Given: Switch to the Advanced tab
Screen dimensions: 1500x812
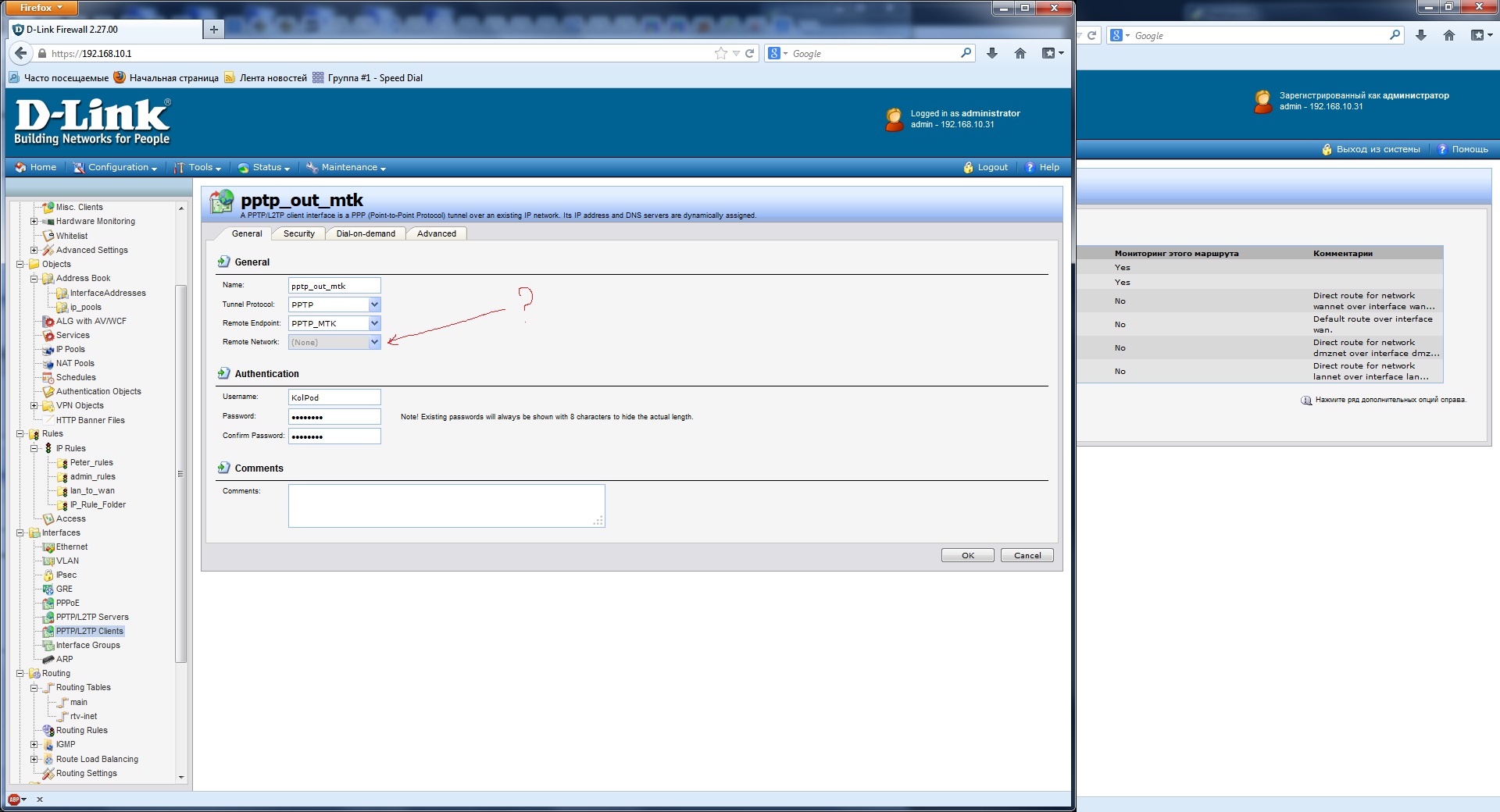Looking at the screenshot, I should 437,233.
